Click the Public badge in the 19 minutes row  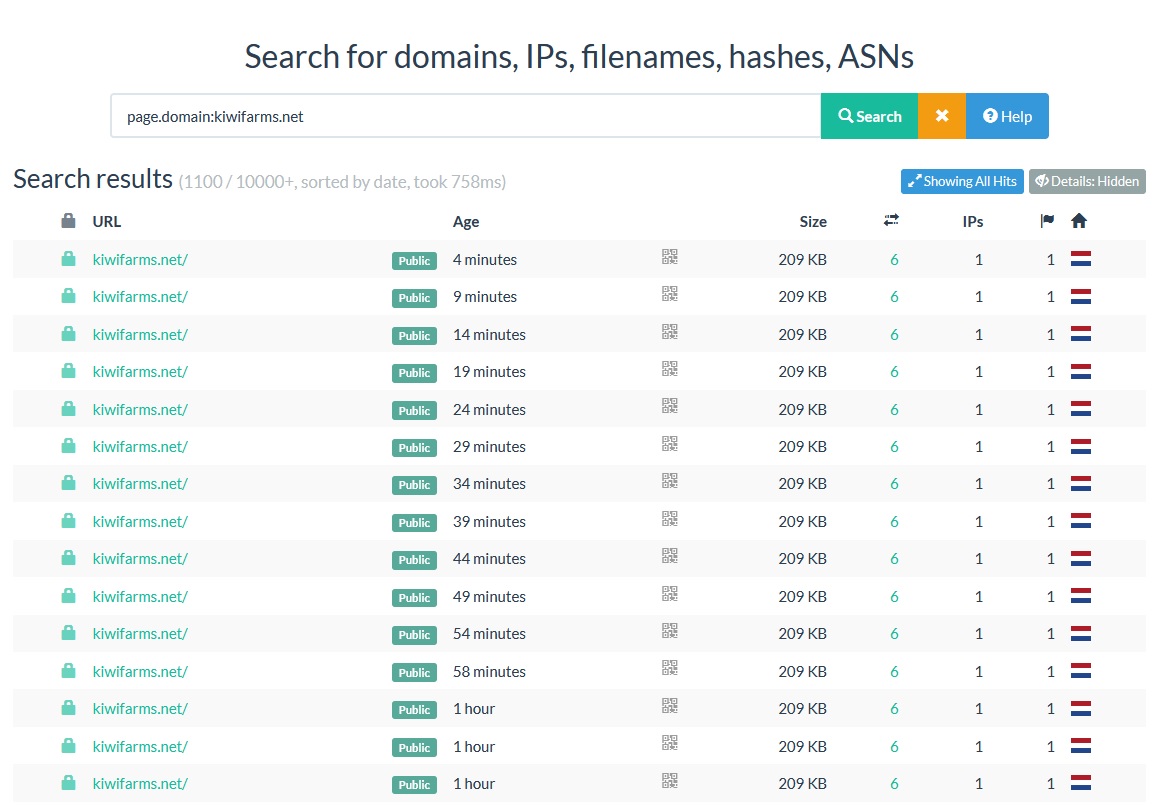pyautogui.click(x=414, y=373)
